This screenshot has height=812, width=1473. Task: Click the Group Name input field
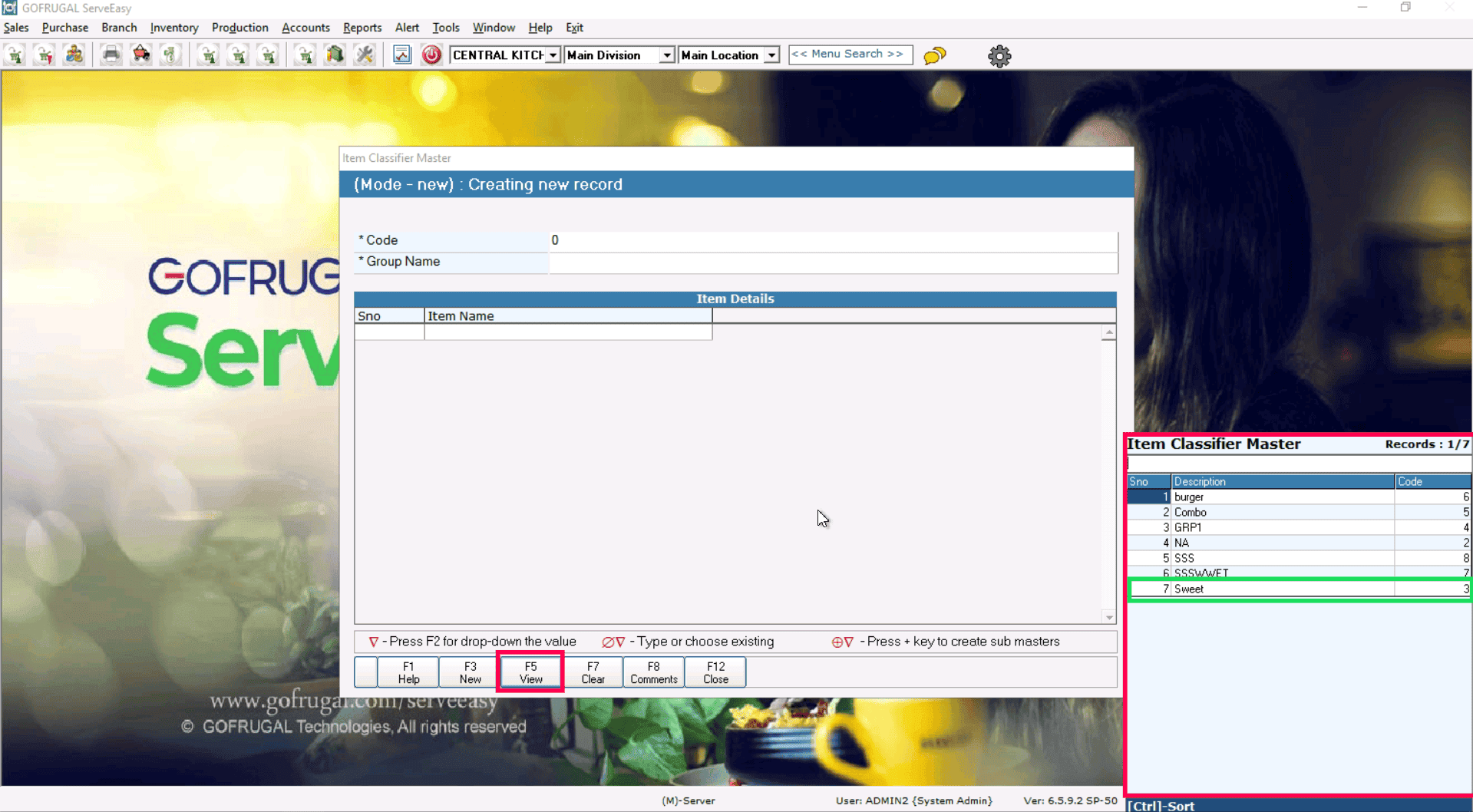point(833,262)
